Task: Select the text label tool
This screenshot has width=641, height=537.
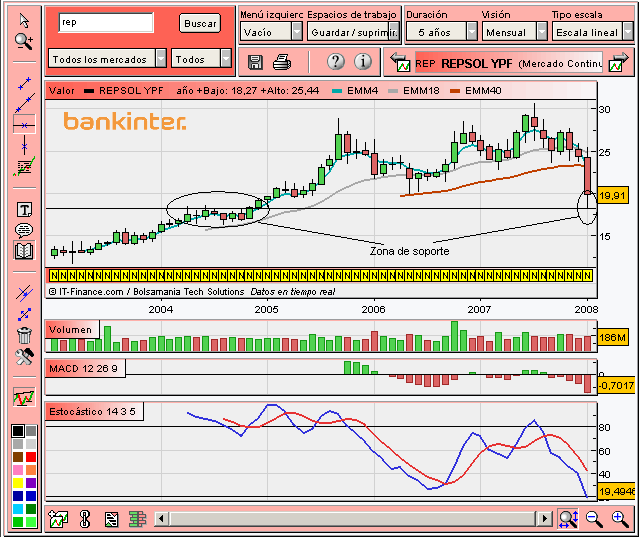Action: click(x=25, y=210)
